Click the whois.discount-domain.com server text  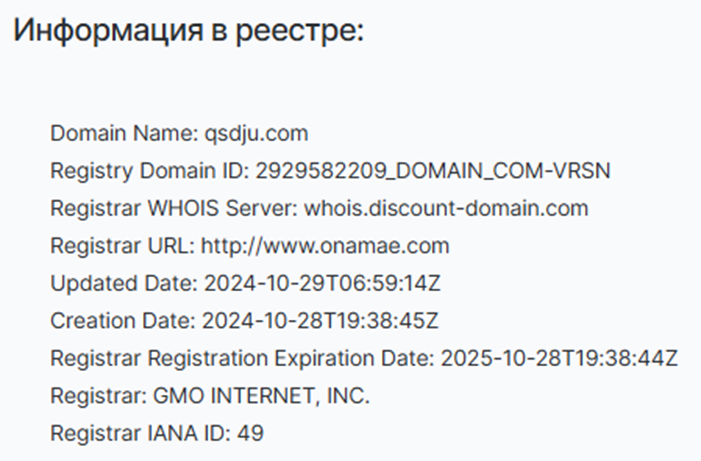tap(445, 208)
